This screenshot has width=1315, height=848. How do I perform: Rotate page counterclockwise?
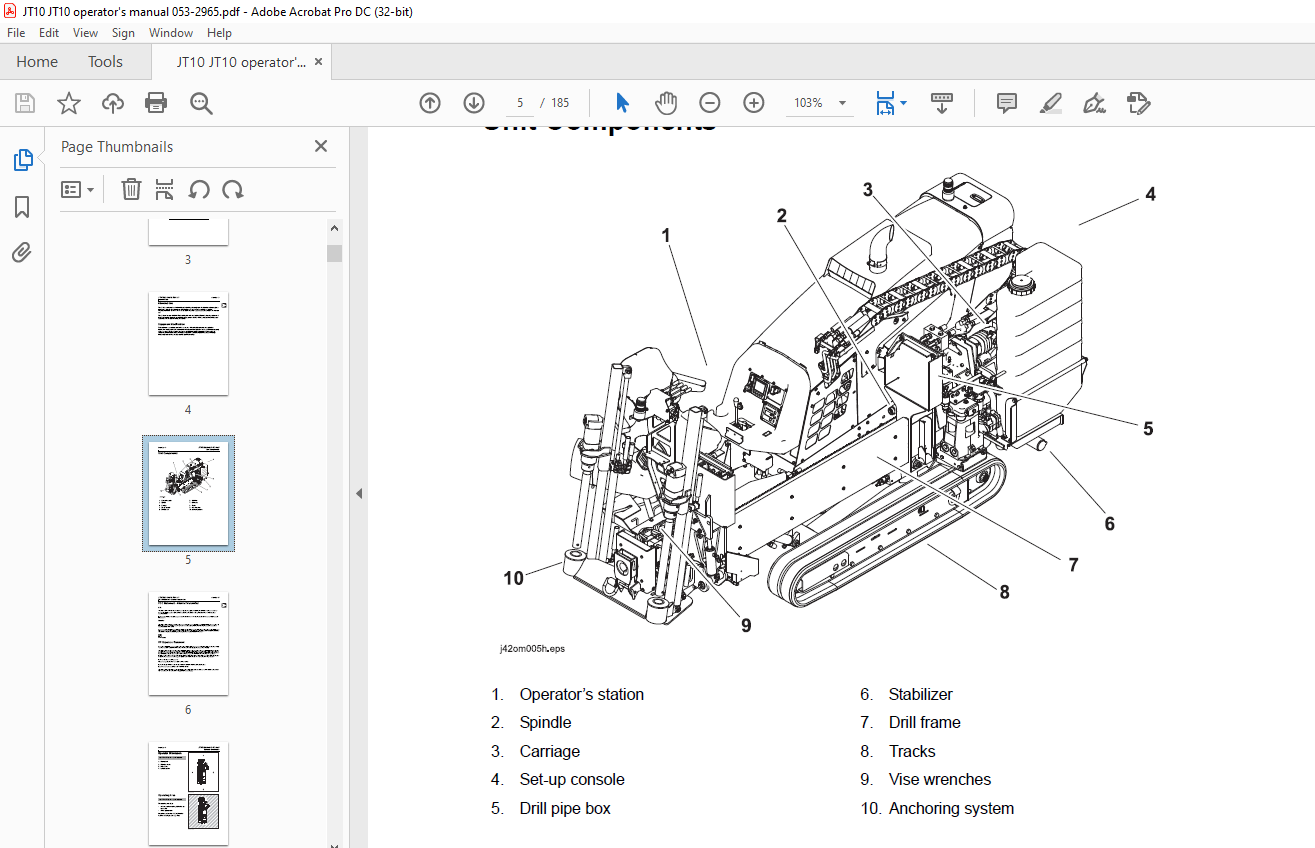click(x=199, y=189)
